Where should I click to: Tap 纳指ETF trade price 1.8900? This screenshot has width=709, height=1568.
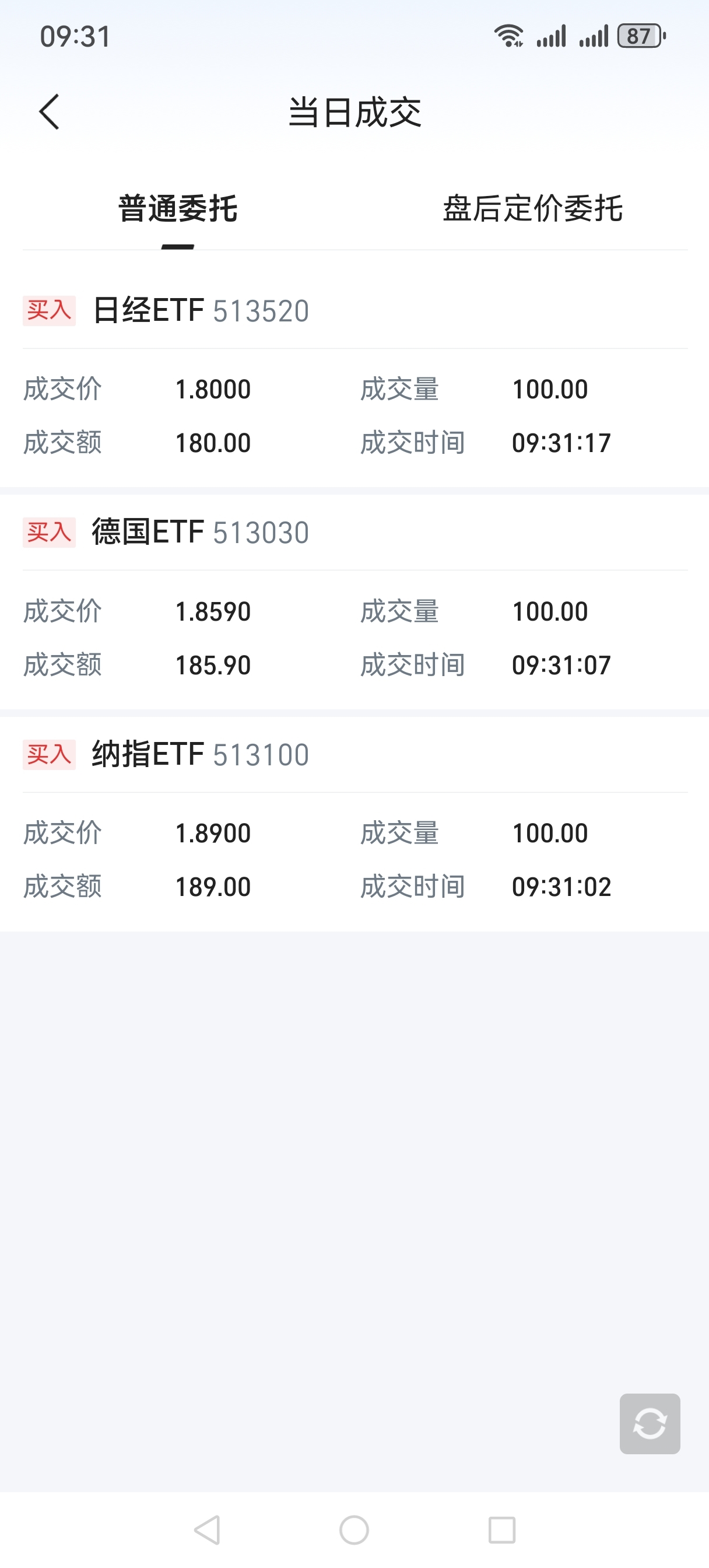point(213,834)
